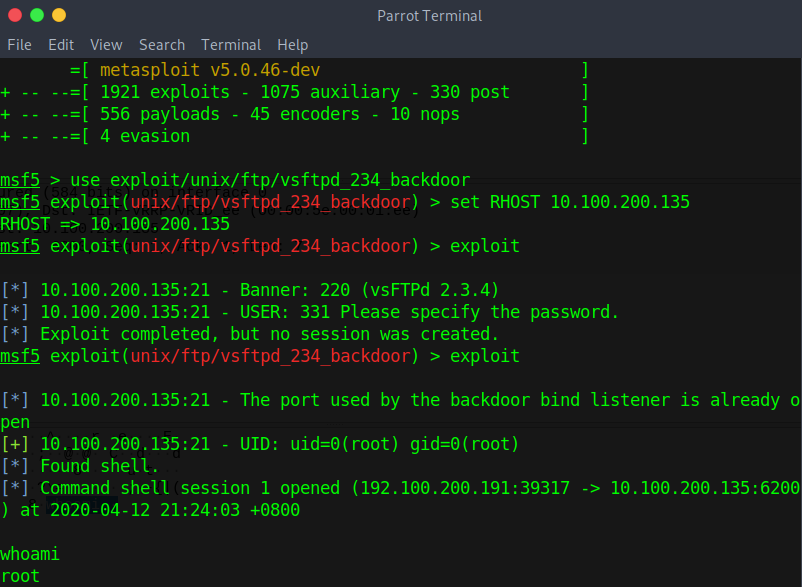The image size is (802, 587).
Task: Click the 'whoami' command line
Action: coord(30,554)
